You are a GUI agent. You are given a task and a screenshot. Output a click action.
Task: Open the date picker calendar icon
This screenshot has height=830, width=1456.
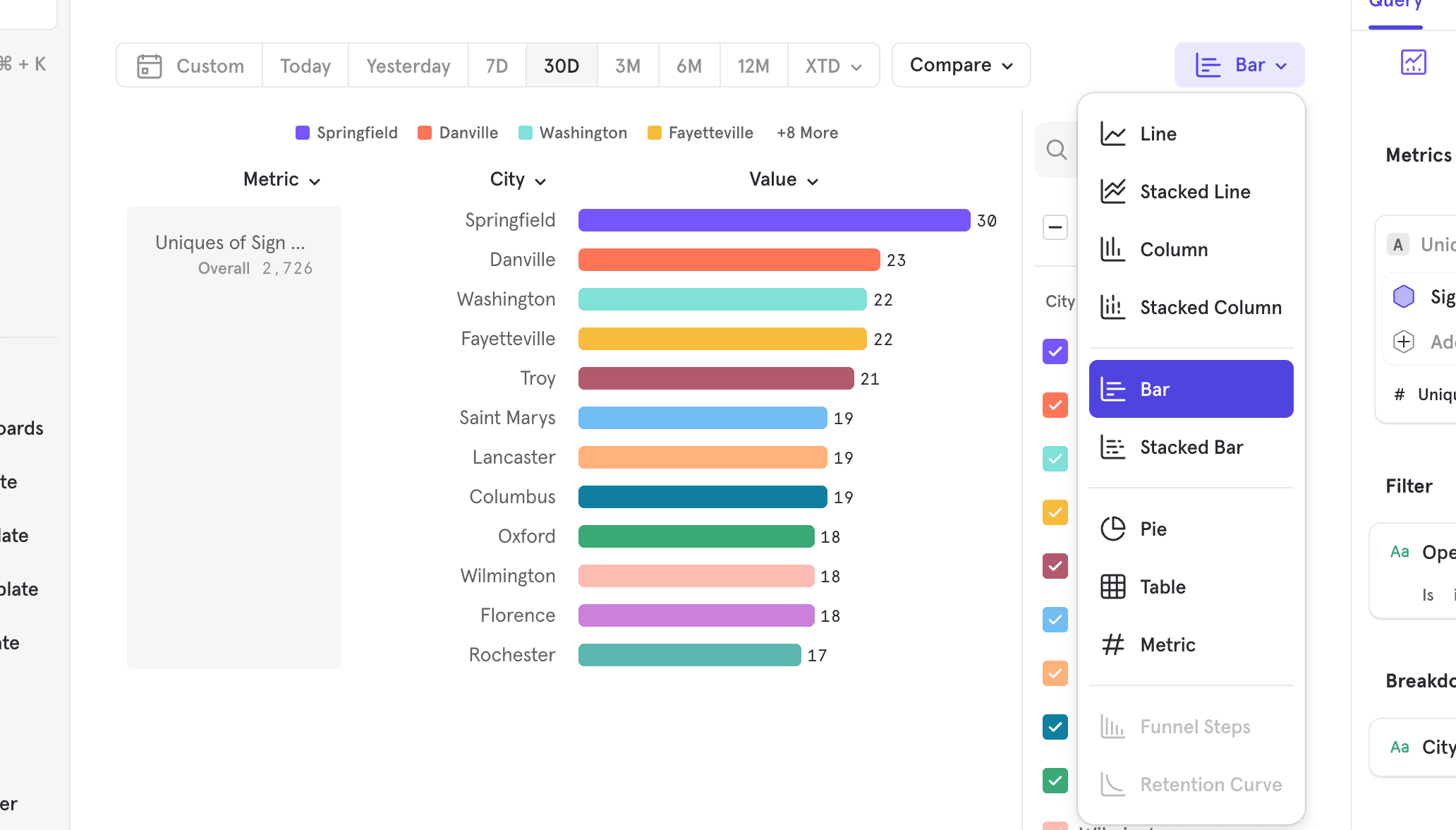click(x=149, y=65)
